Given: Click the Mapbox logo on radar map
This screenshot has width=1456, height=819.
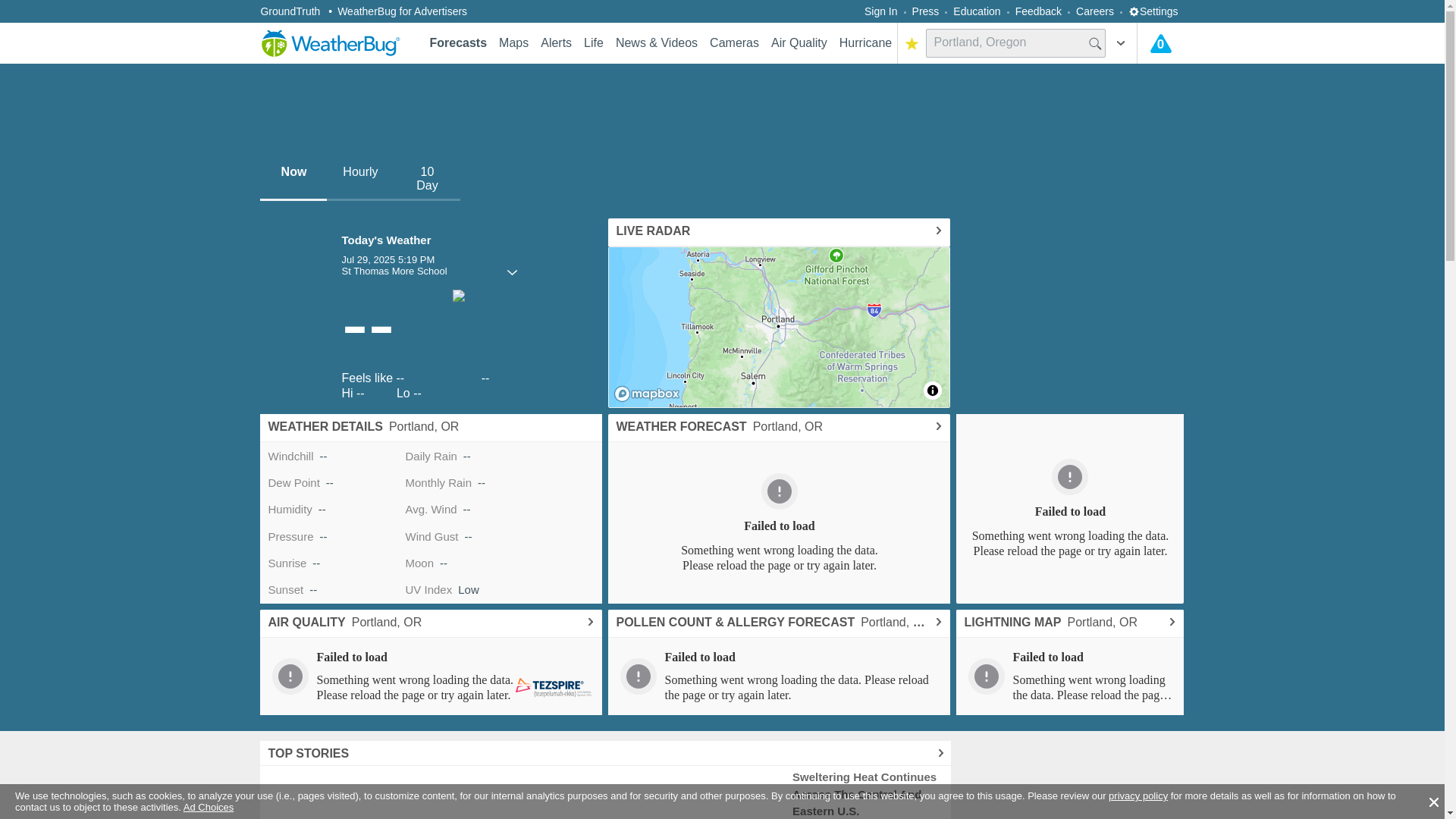Looking at the screenshot, I should coord(647,394).
